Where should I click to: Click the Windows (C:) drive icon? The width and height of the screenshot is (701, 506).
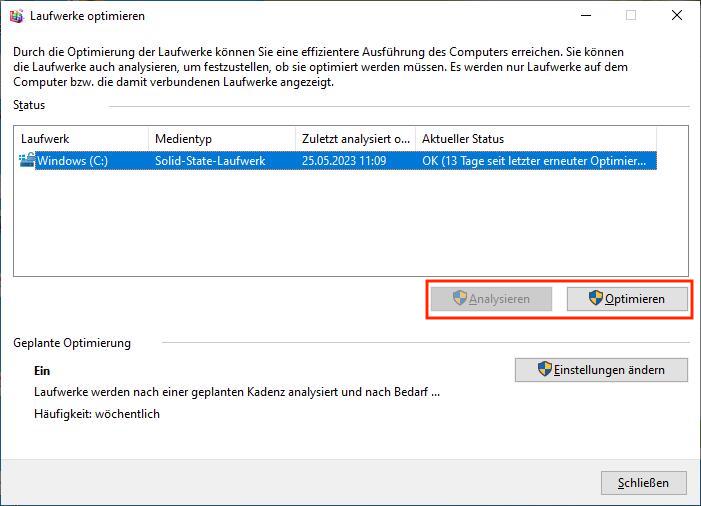[27, 160]
